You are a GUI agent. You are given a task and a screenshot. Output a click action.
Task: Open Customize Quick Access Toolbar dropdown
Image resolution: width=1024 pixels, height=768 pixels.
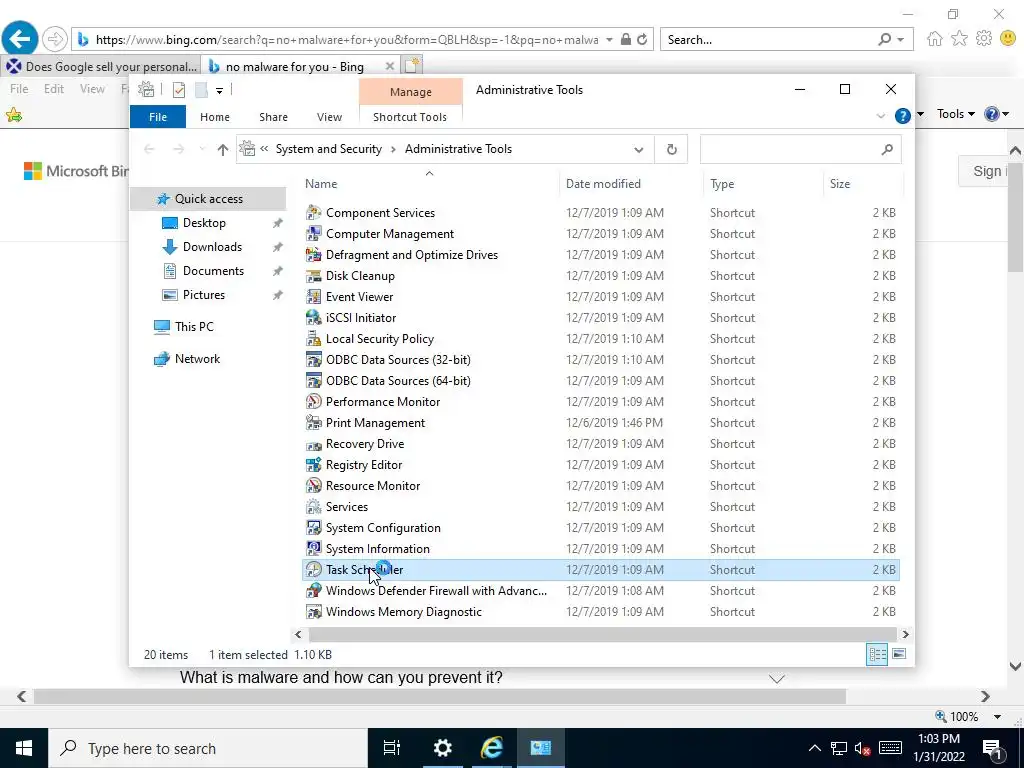pos(219,91)
